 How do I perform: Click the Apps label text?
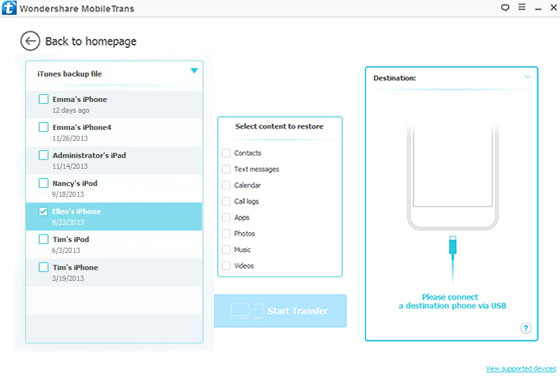241,217
